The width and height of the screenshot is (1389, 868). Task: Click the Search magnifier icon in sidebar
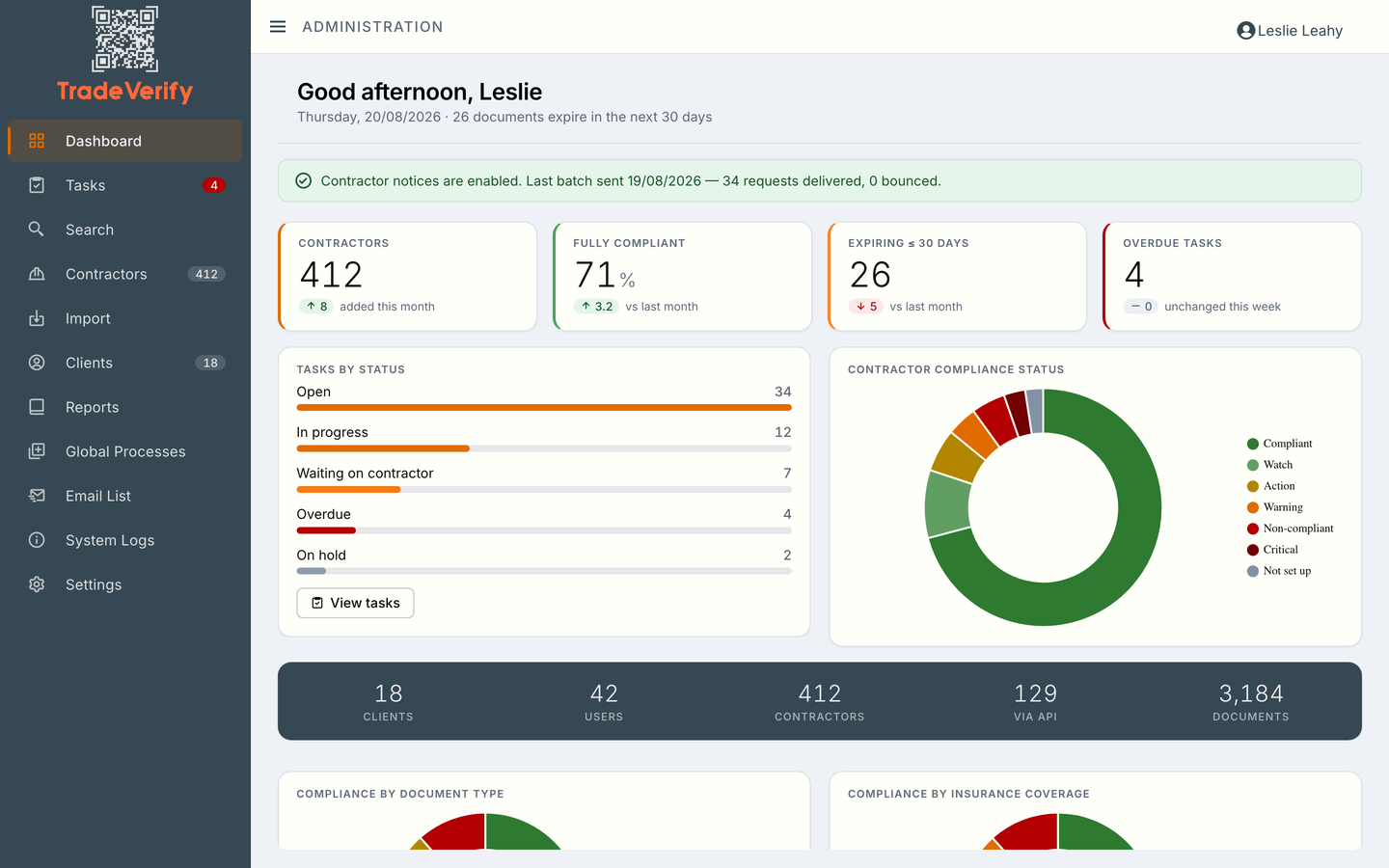point(37,230)
